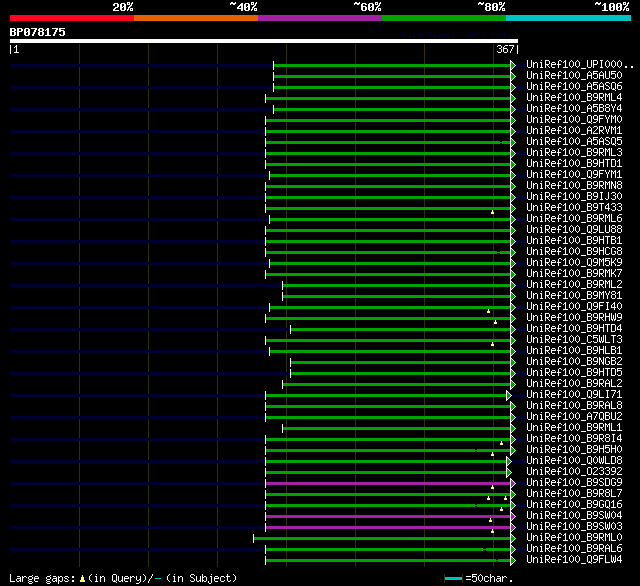The image size is (640, 586).
Task: Select the UniRef100_B9HTB1 hit label
Action: [573, 241]
